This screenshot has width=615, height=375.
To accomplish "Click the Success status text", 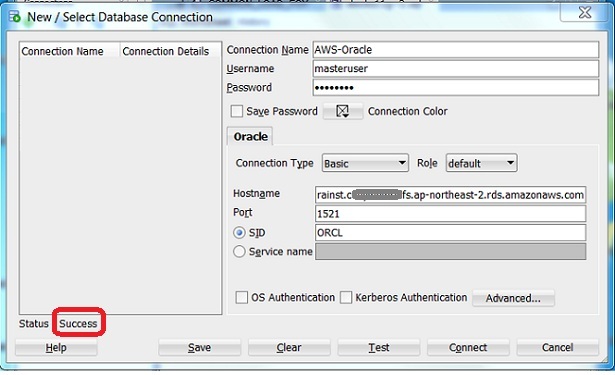I will (78, 324).
